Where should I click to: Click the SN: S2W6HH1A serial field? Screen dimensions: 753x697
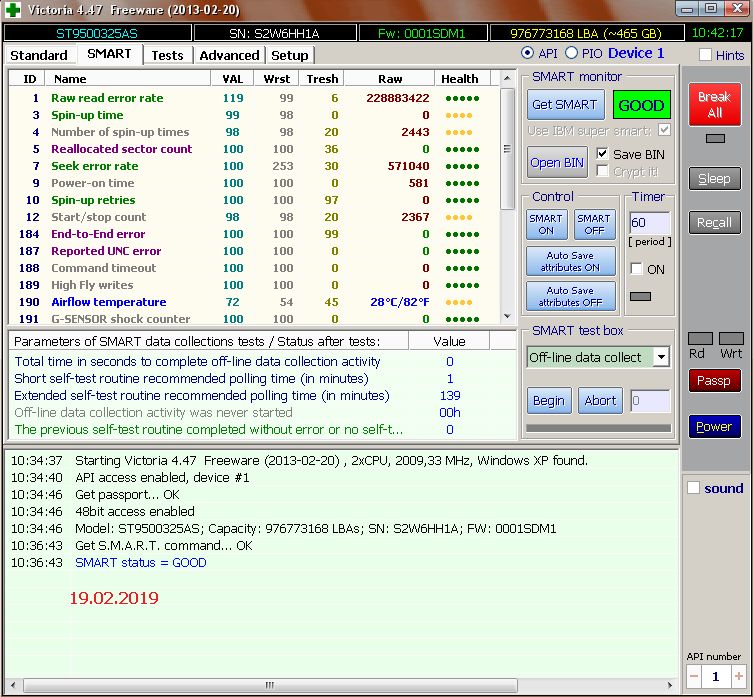coord(274,33)
